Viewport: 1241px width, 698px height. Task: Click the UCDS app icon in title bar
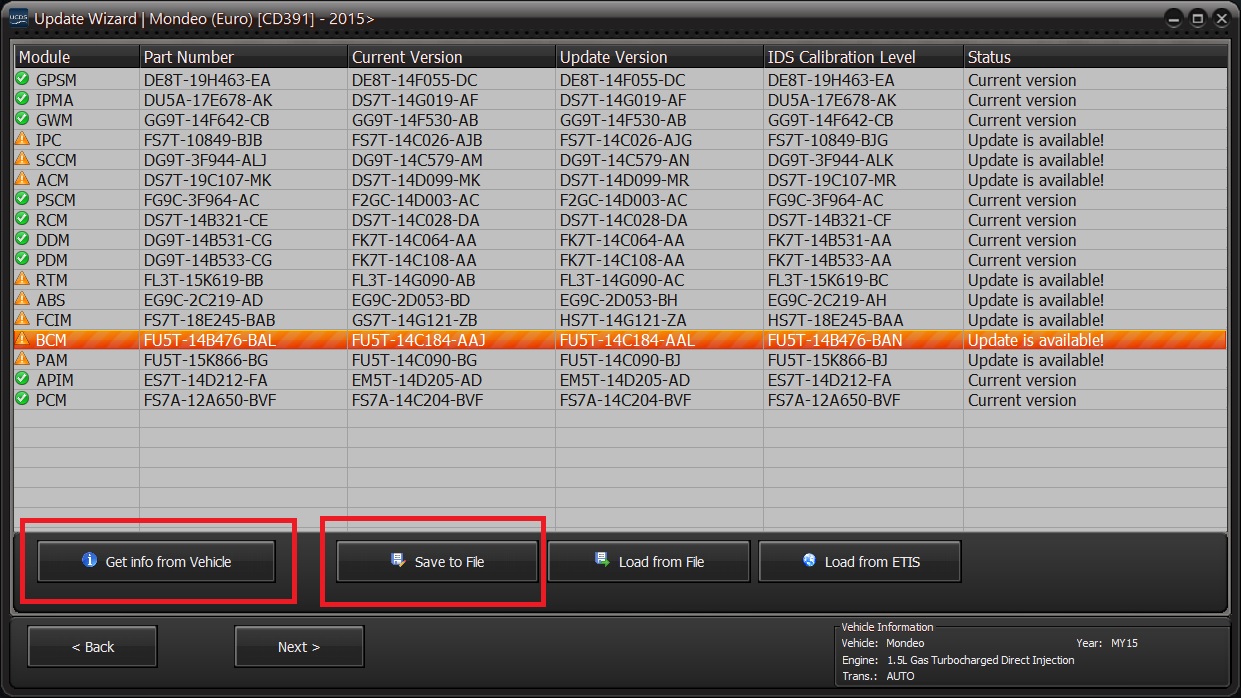click(x=18, y=17)
